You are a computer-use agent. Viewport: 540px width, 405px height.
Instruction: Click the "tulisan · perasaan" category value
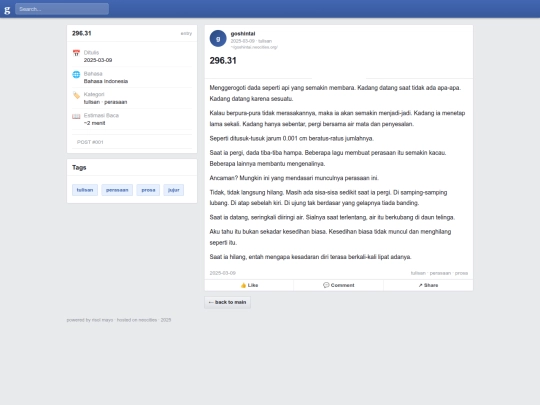tap(105, 102)
